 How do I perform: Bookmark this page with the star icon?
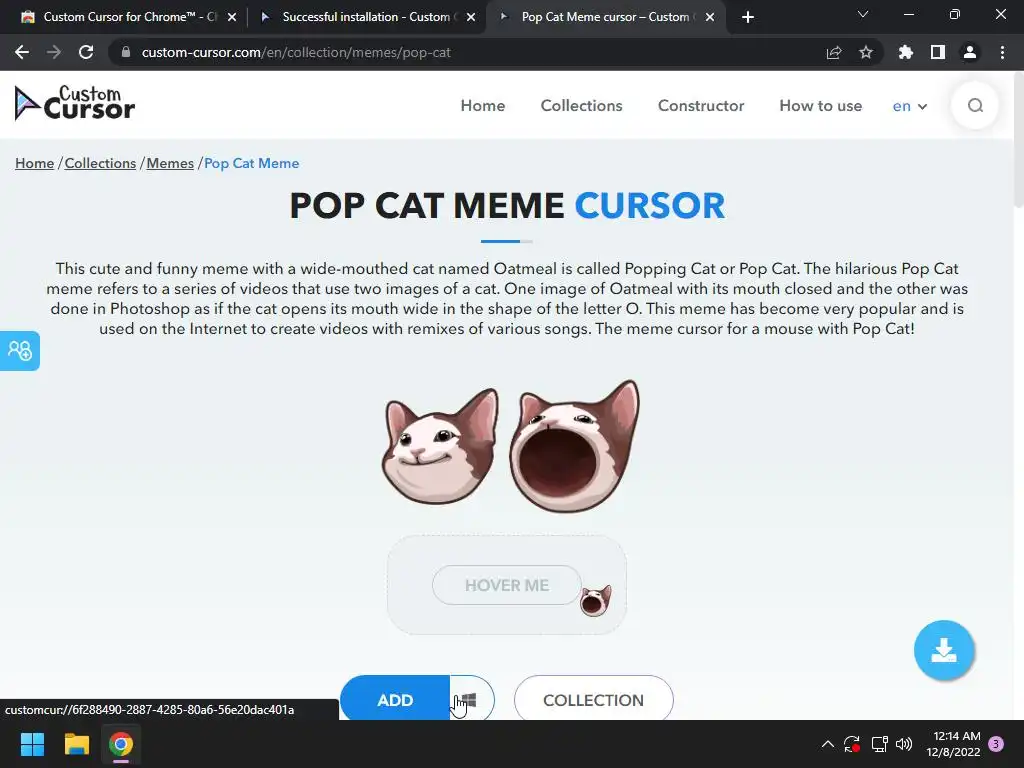(866, 52)
